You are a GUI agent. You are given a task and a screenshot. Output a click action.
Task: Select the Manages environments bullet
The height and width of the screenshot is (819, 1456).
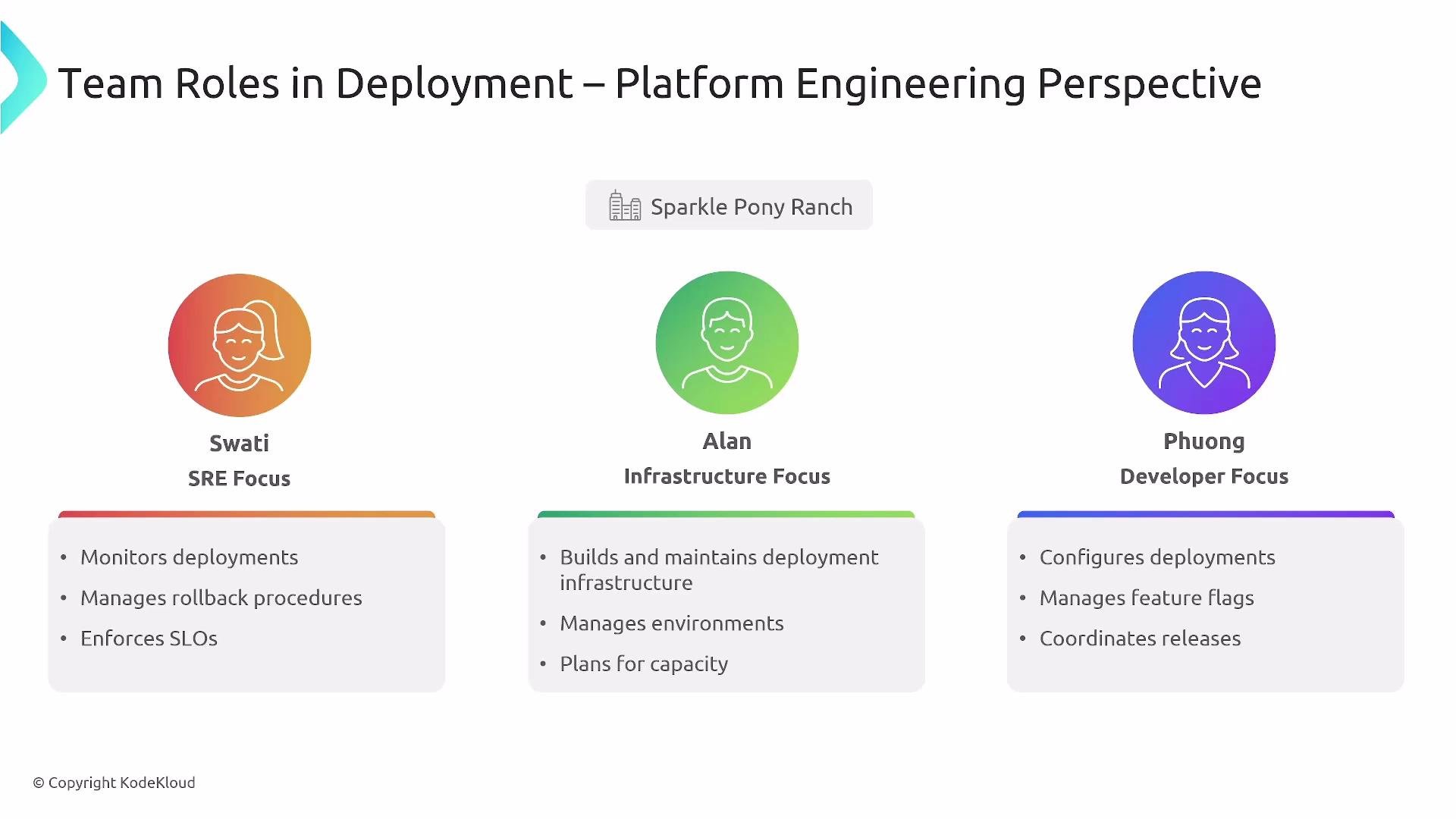(x=672, y=623)
